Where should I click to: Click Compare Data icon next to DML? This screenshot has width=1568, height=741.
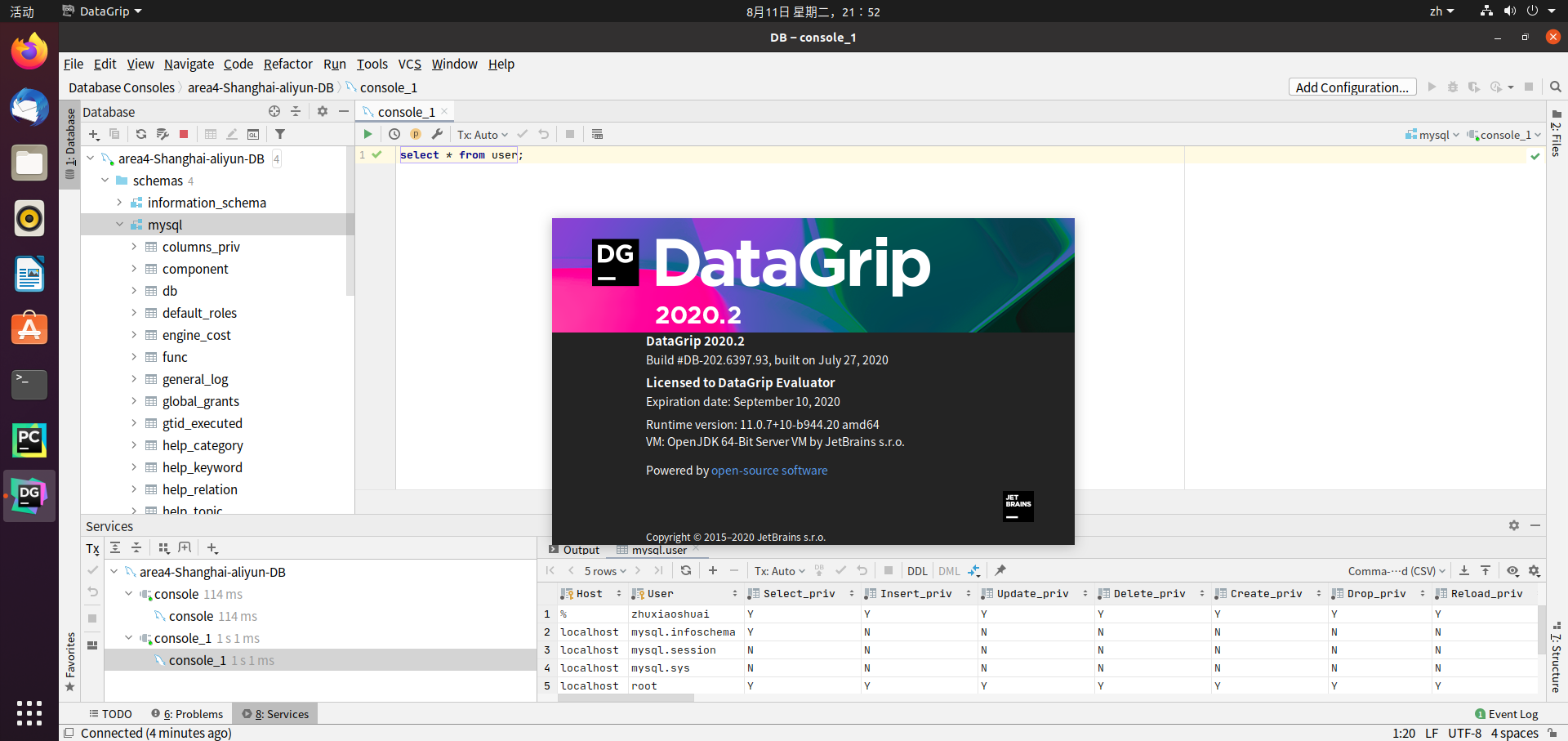(974, 570)
